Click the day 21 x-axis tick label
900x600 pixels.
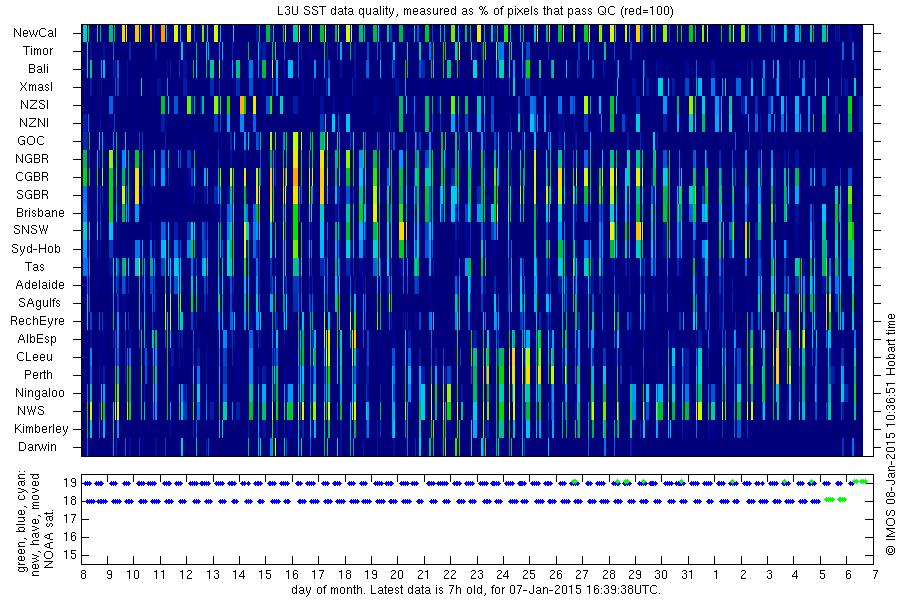(424, 575)
